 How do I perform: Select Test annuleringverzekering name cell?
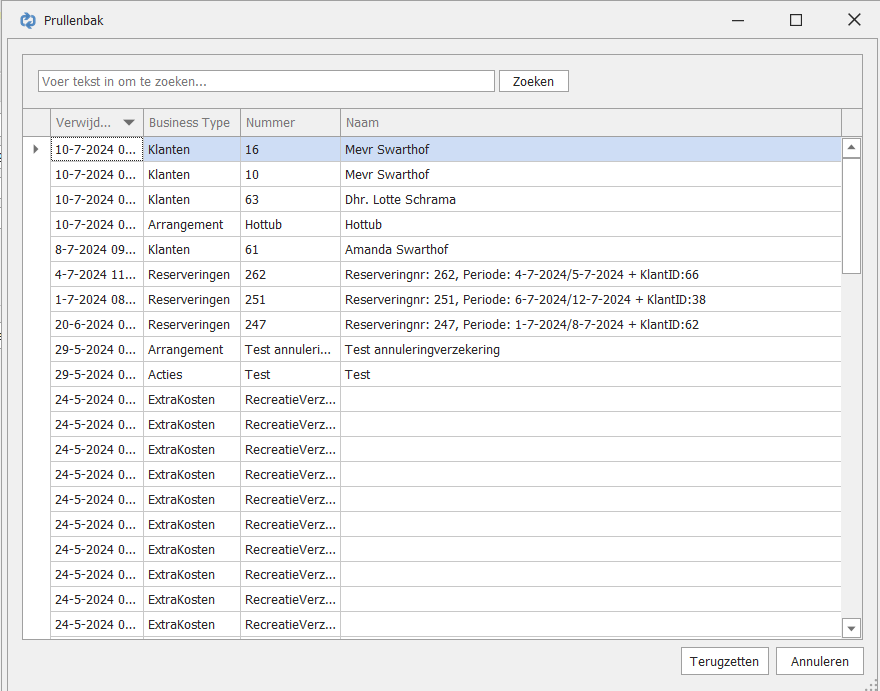tap(591, 350)
